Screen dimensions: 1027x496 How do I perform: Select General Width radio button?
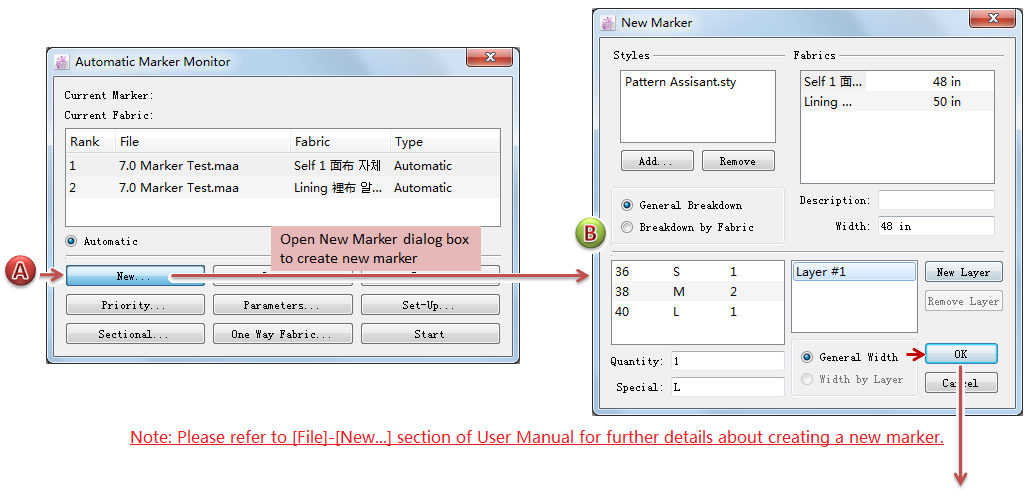click(807, 357)
